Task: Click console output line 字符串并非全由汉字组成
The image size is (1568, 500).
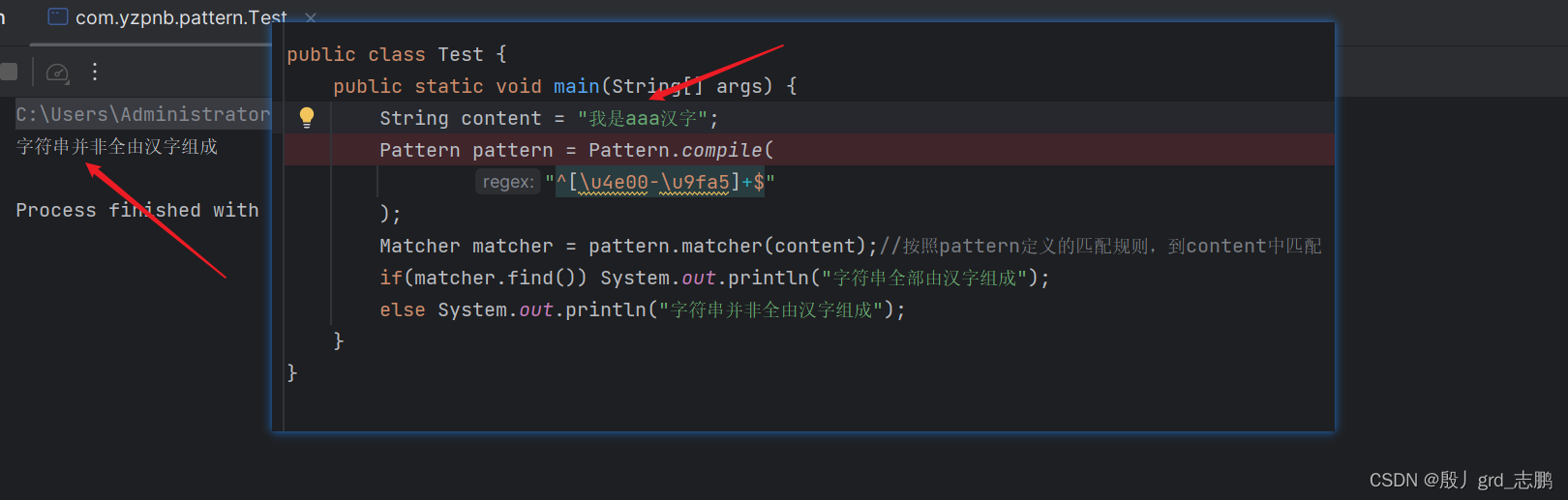Action: [x=117, y=147]
